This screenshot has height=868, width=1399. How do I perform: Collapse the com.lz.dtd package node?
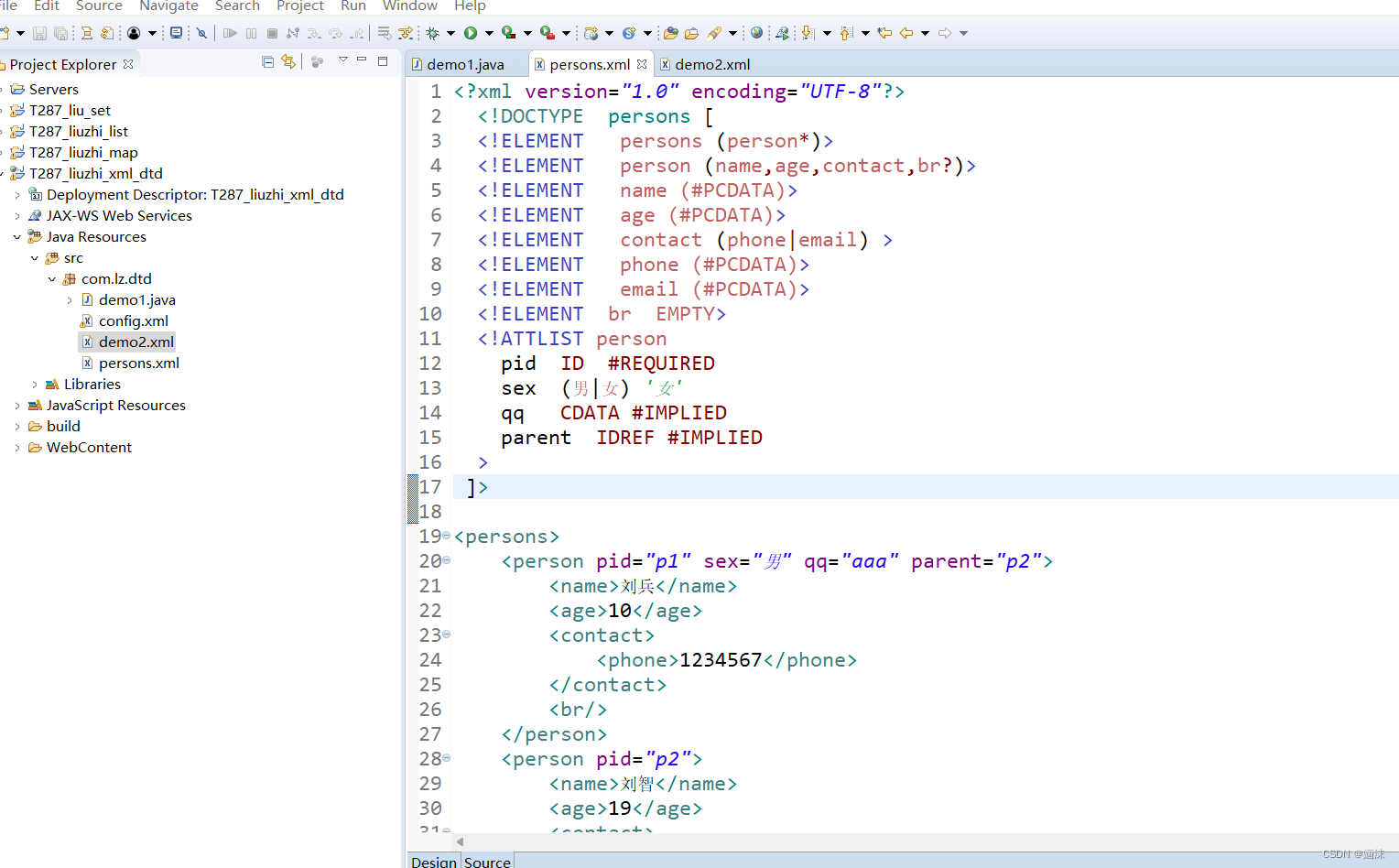[x=51, y=279]
